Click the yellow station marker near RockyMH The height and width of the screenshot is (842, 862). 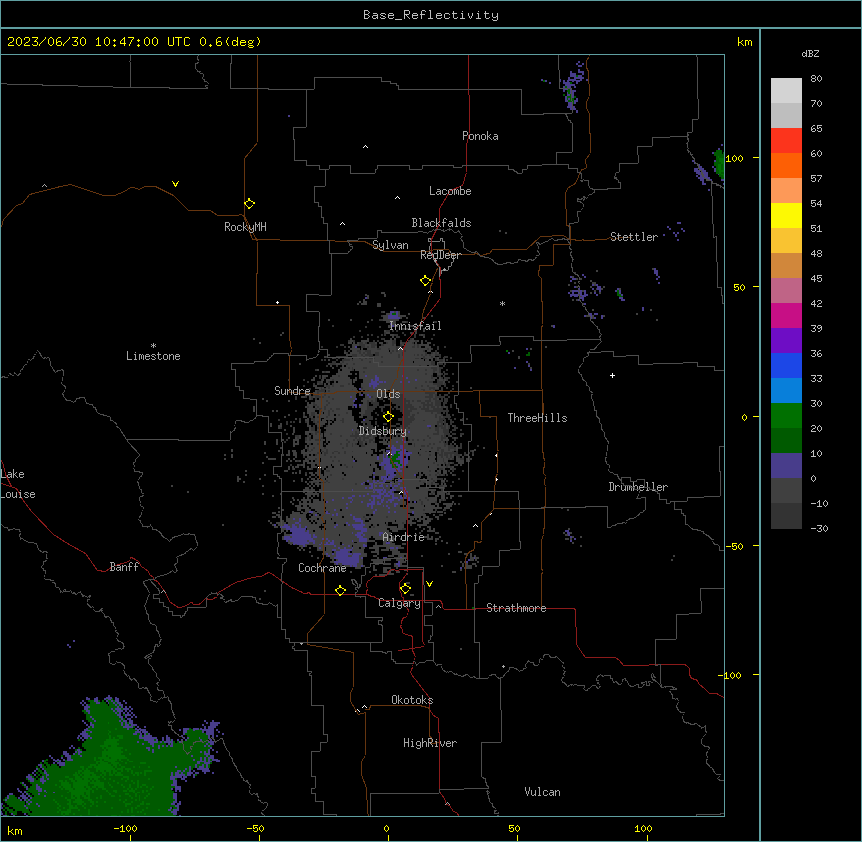pos(249,203)
